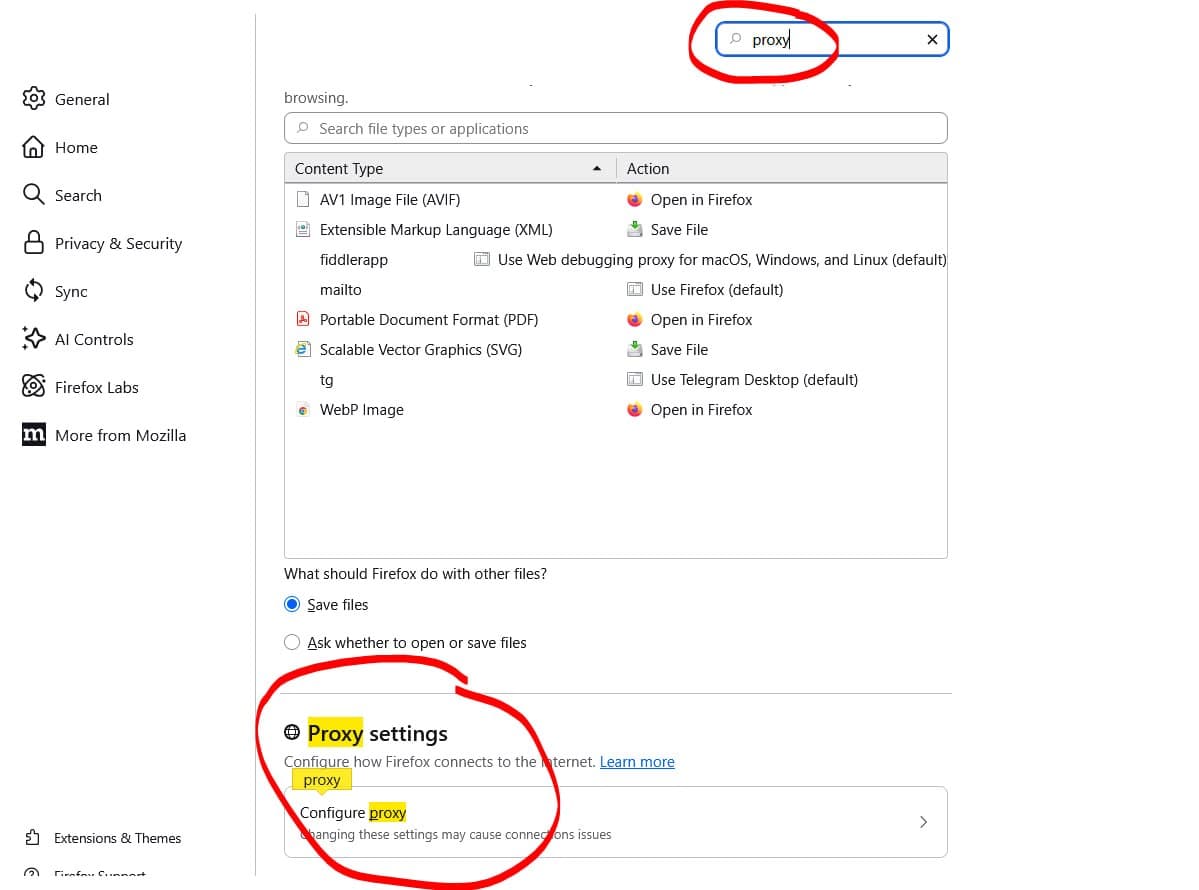Click the mailto Use Firefox handler icon
The image size is (1199, 890).
[x=635, y=289]
